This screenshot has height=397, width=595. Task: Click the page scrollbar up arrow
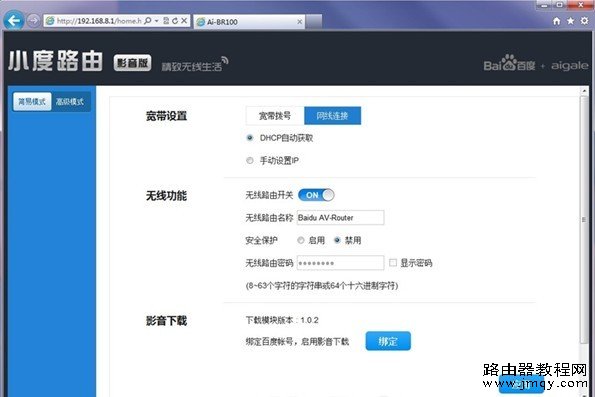pos(584,91)
